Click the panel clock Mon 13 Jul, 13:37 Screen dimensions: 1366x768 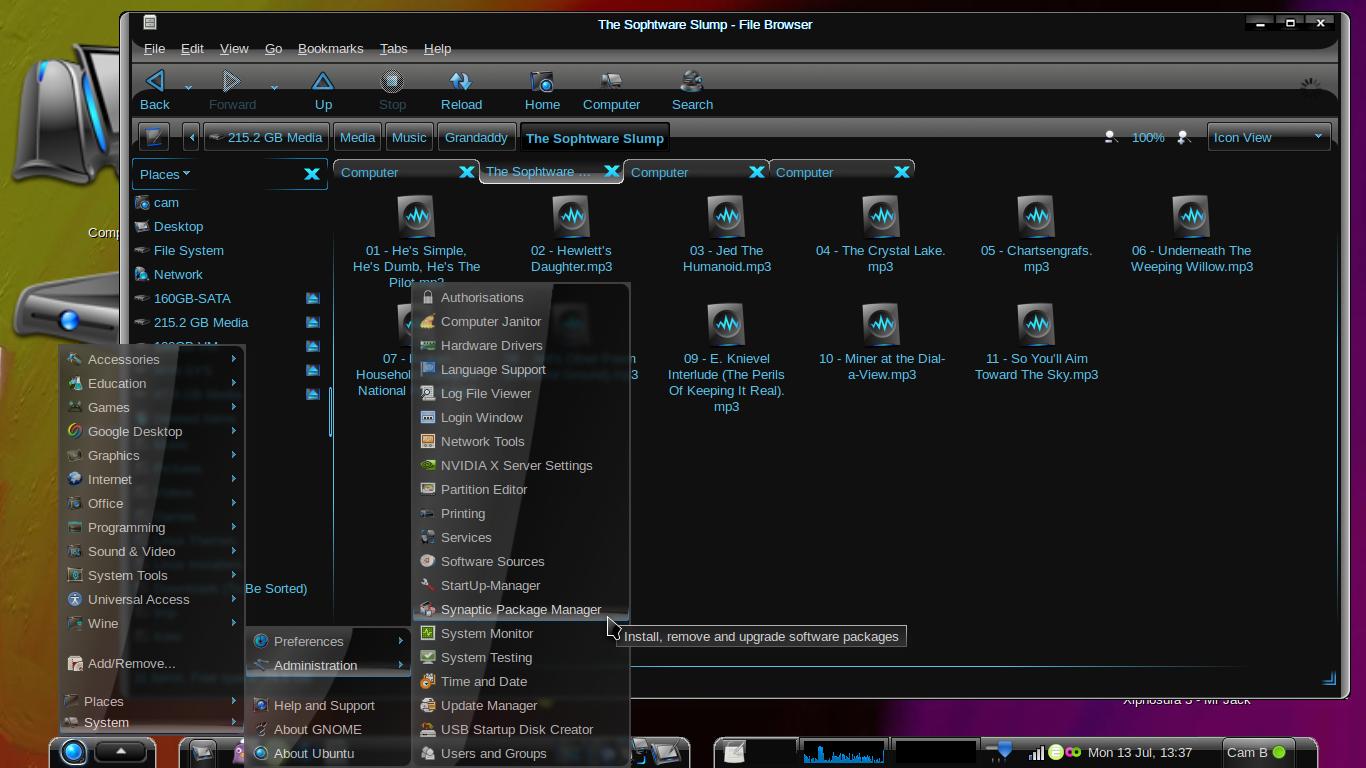(x=1140, y=752)
